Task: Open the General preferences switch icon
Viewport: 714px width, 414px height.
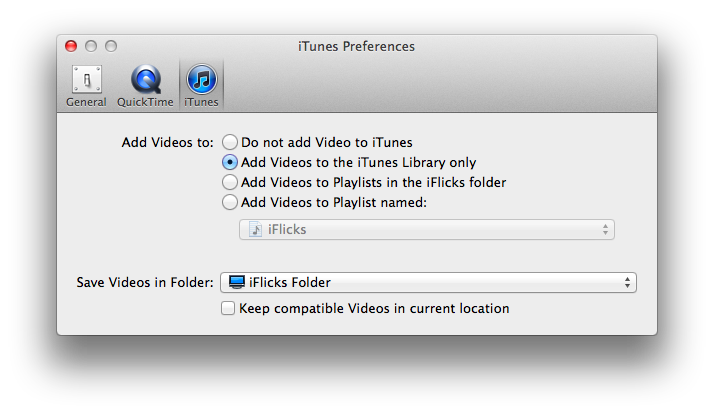Action: click(87, 80)
